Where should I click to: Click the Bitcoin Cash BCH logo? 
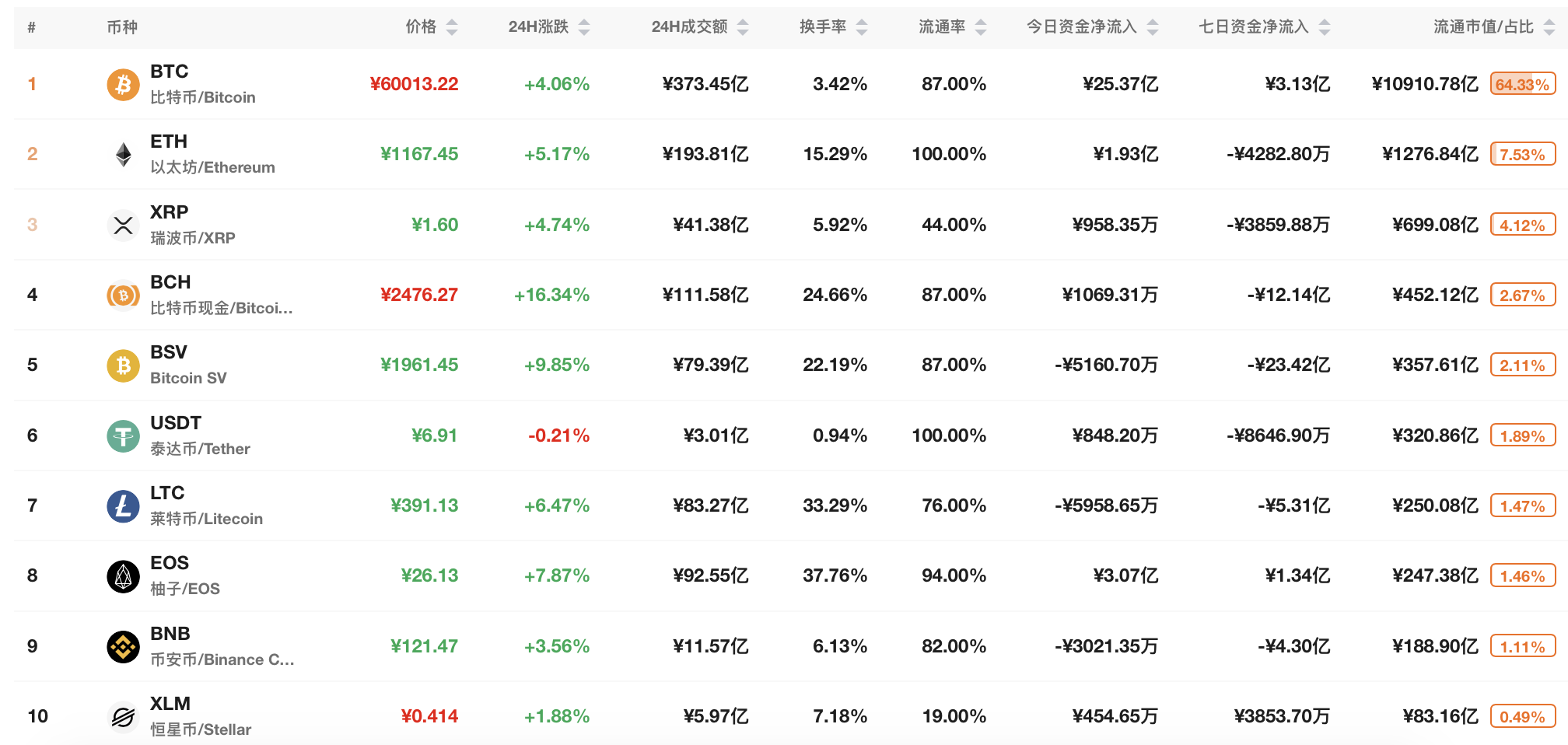123,295
